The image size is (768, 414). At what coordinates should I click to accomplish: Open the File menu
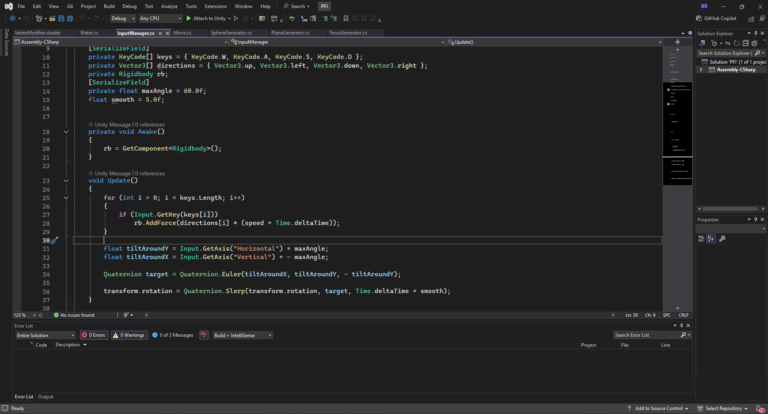click(x=21, y=6)
